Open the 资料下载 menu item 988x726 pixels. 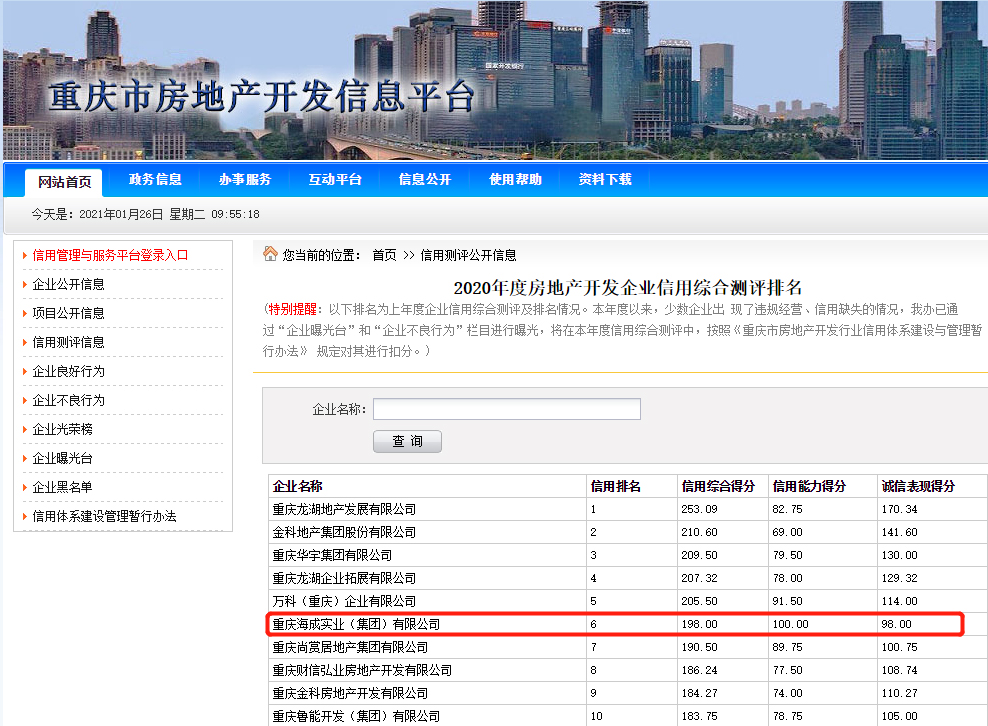pyautogui.click(x=605, y=180)
